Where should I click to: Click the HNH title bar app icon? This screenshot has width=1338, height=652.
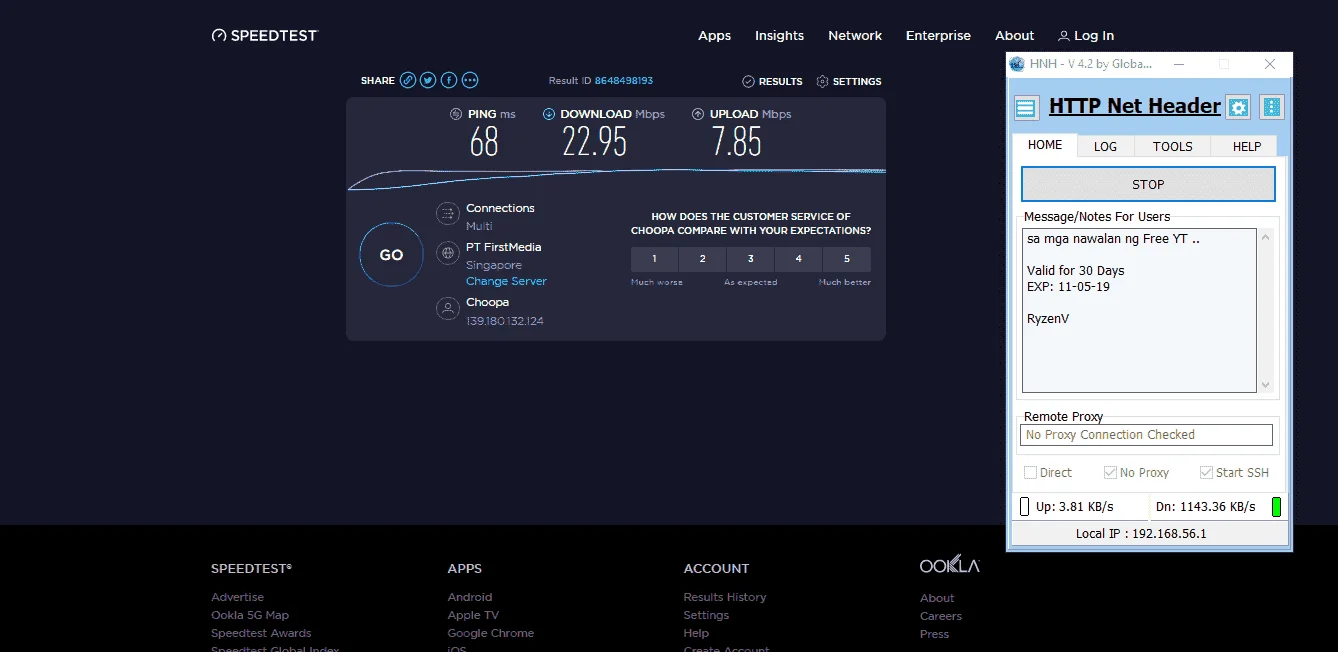1017,64
